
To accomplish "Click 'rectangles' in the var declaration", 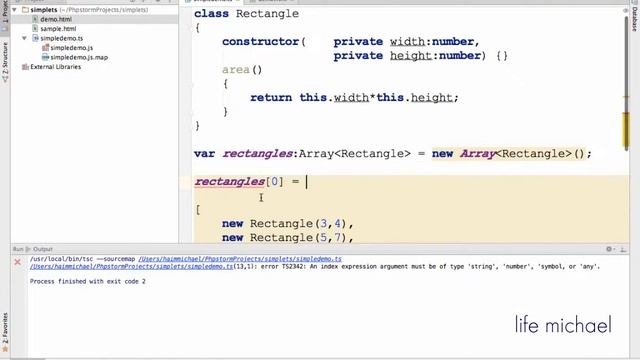I will [258, 154].
